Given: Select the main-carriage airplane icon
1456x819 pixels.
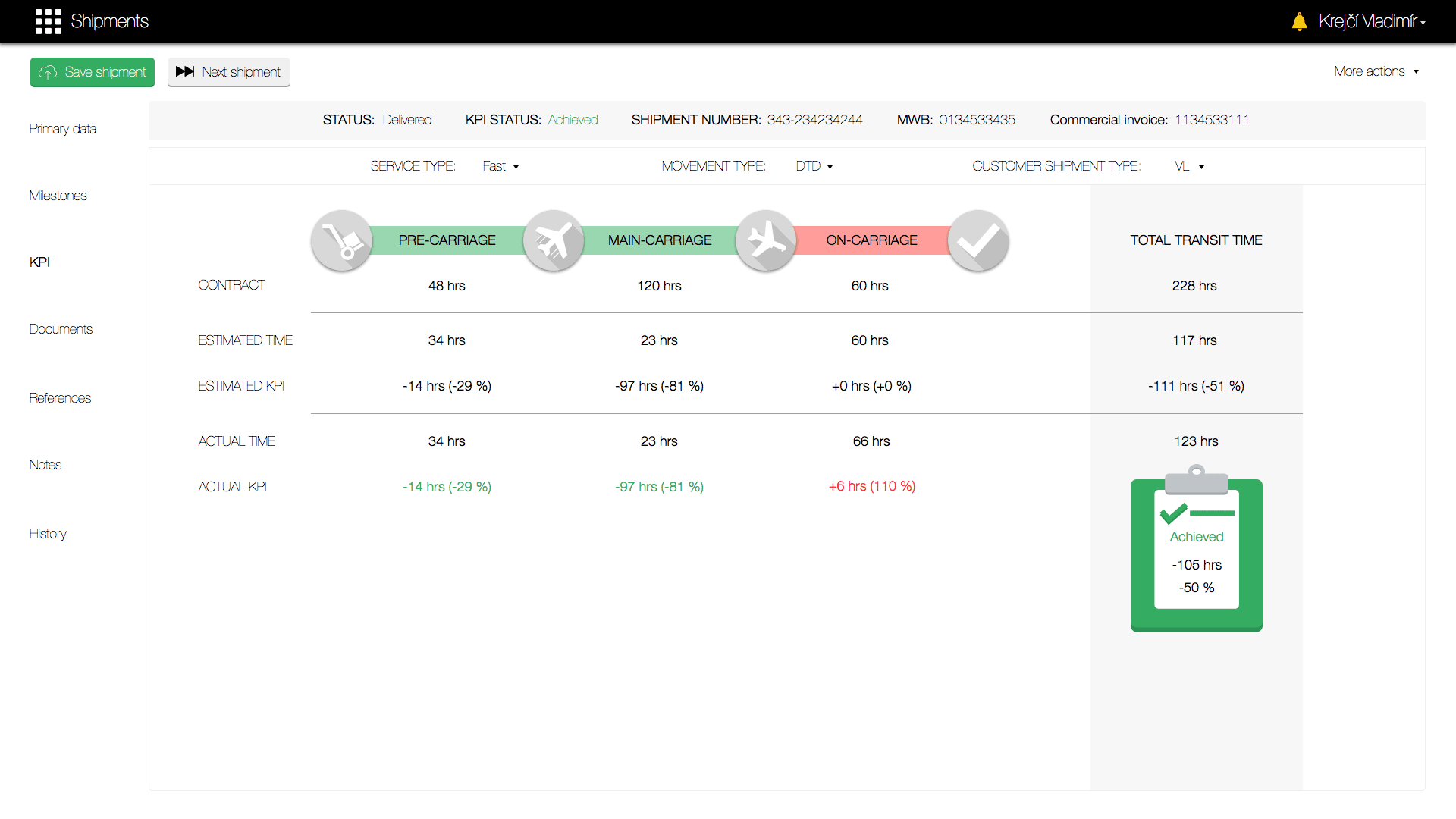Looking at the screenshot, I should [554, 240].
